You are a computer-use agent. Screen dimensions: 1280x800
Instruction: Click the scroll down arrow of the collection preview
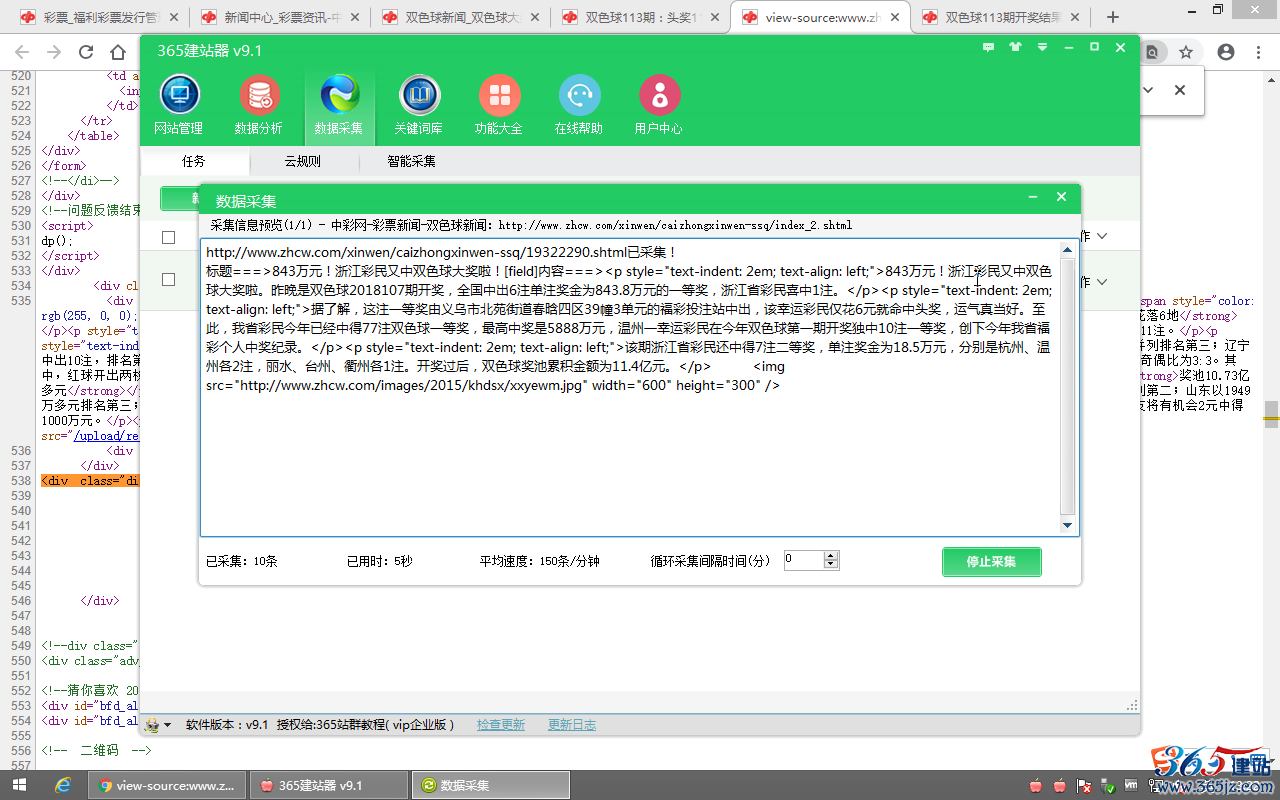[x=1067, y=526]
